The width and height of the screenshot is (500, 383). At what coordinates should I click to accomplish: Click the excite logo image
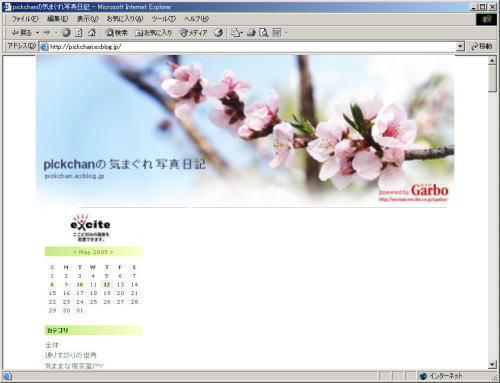(x=90, y=227)
